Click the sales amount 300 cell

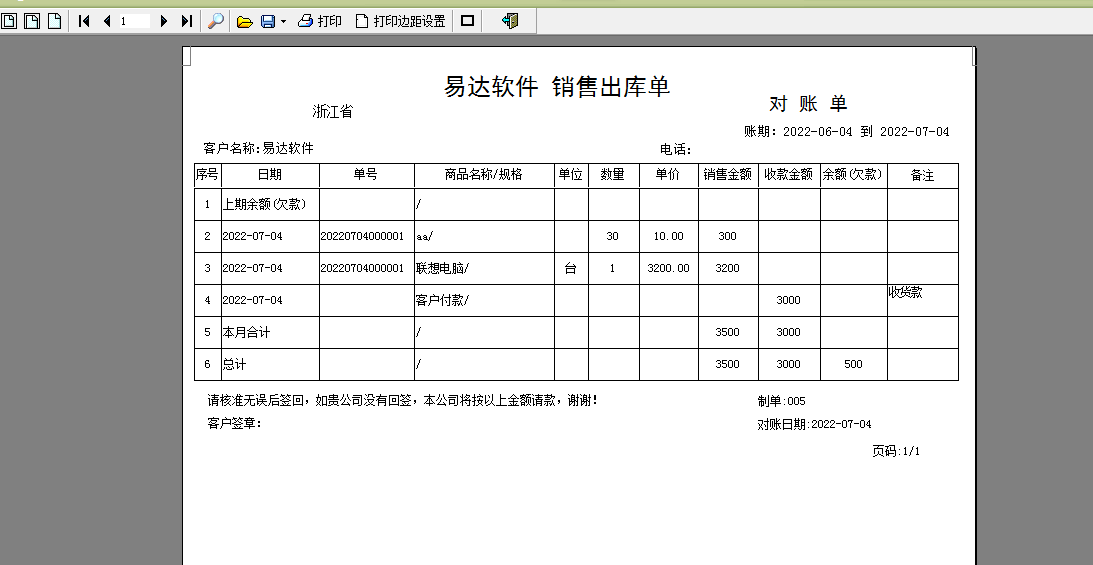pos(728,236)
